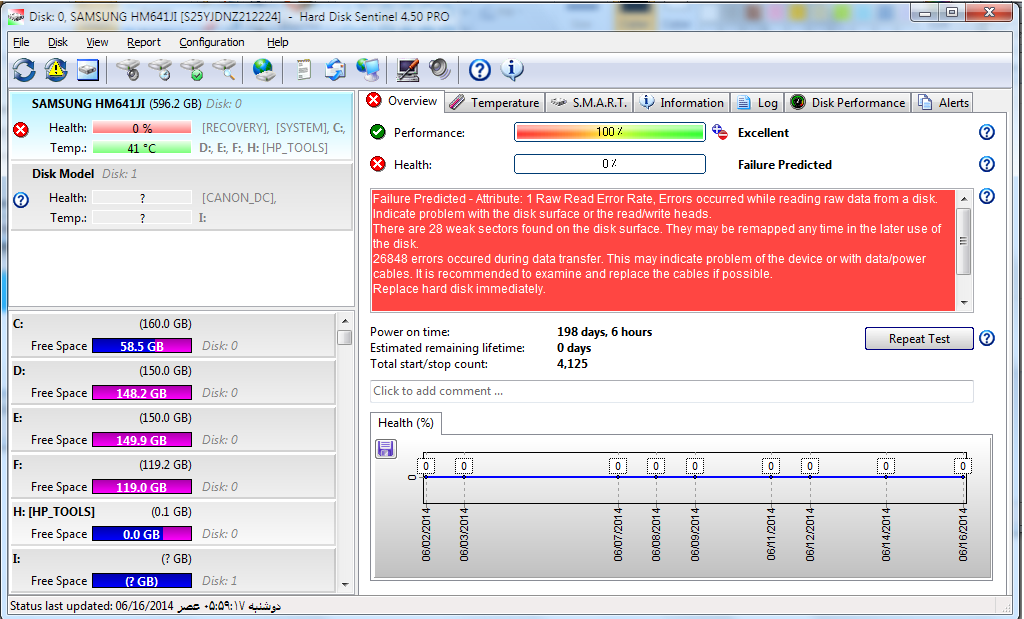This screenshot has height=619, width=1024.
Task: Switch to the Temperature tab
Action: click(x=495, y=103)
